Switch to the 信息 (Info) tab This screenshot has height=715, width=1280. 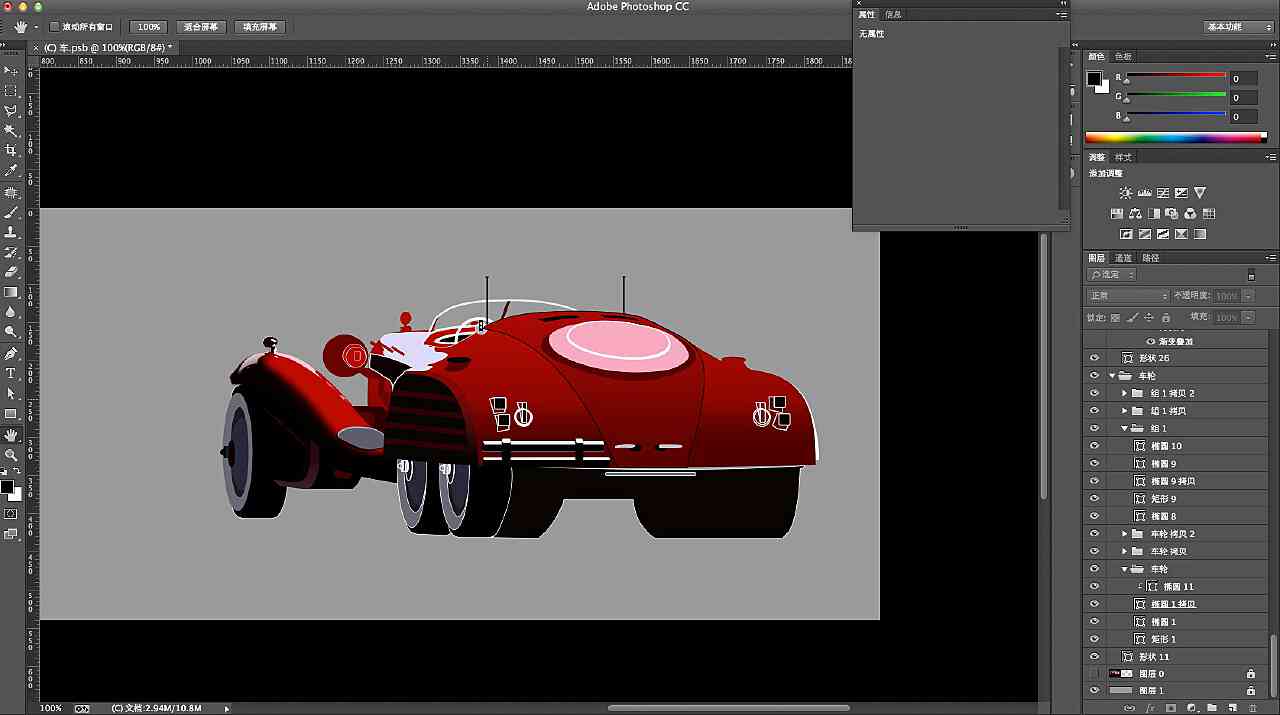point(893,15)
